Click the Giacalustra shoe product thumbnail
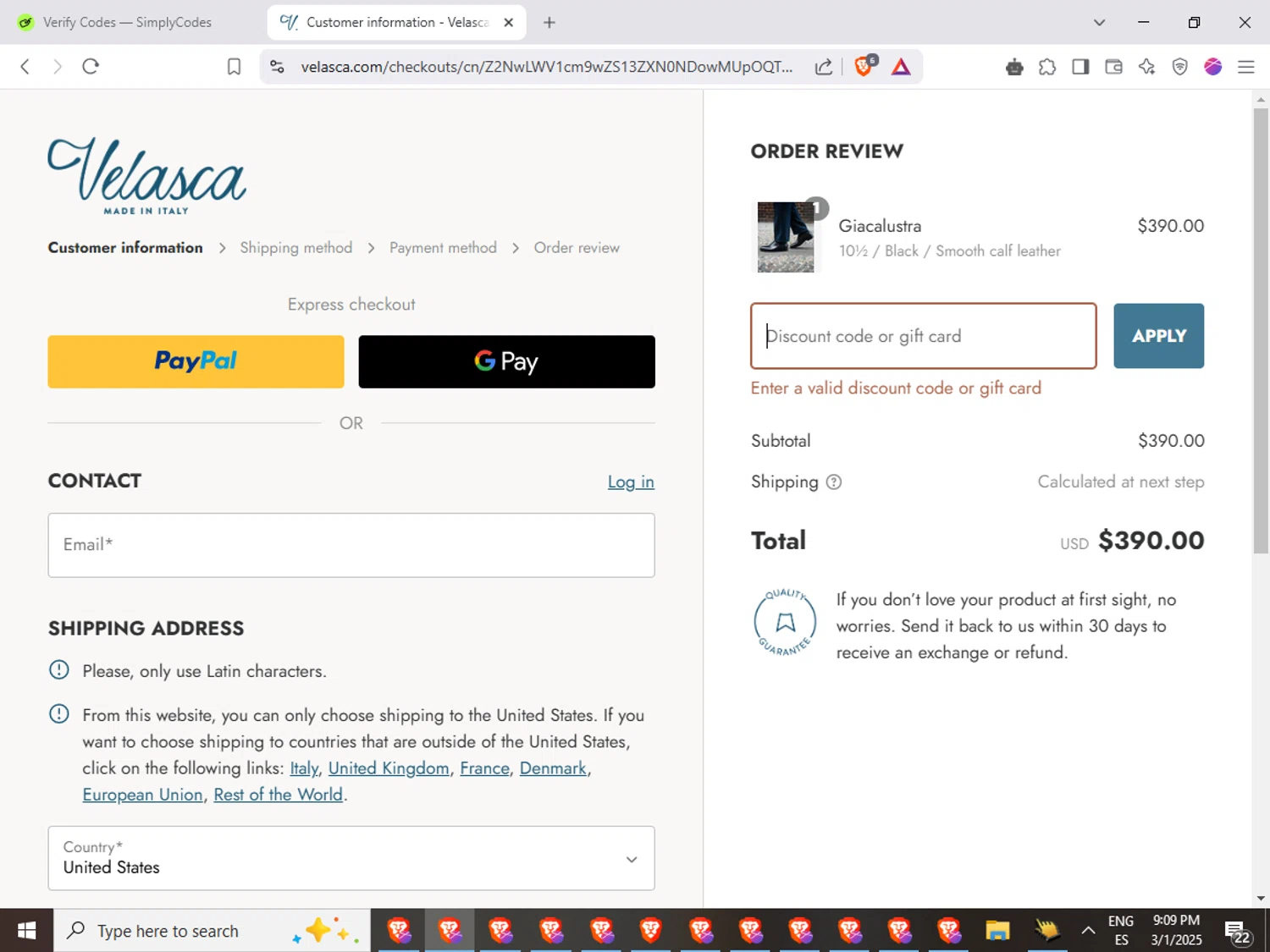This screenshot has height=952, width=1270. point(786,237)
